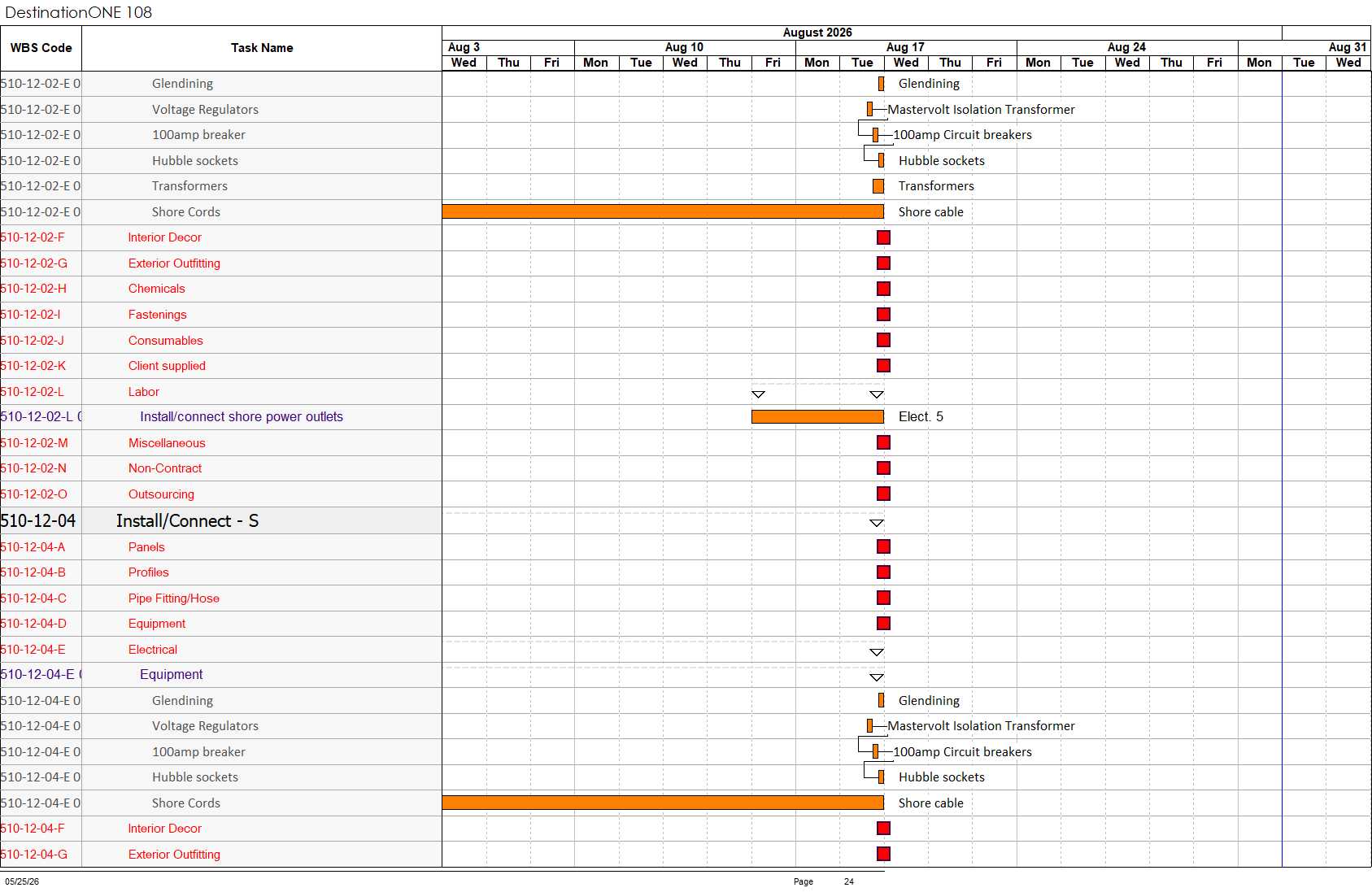Screen dimensions: 1372x892
Task: Click the Task Name column header
Action: click(x=262, y=48)
